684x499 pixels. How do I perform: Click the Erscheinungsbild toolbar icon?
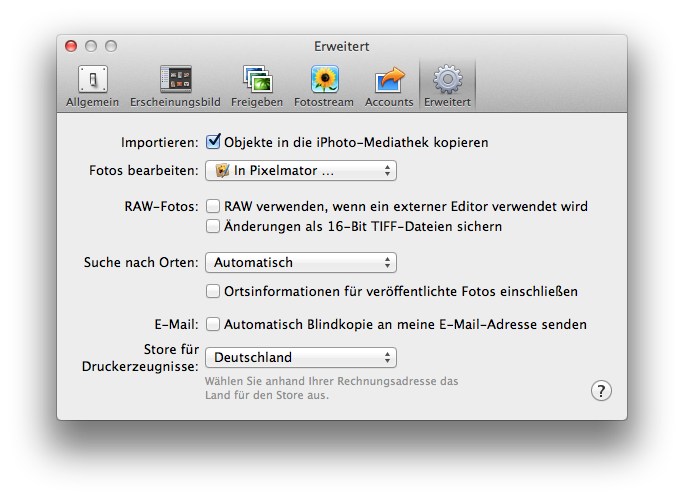[175, 84]
